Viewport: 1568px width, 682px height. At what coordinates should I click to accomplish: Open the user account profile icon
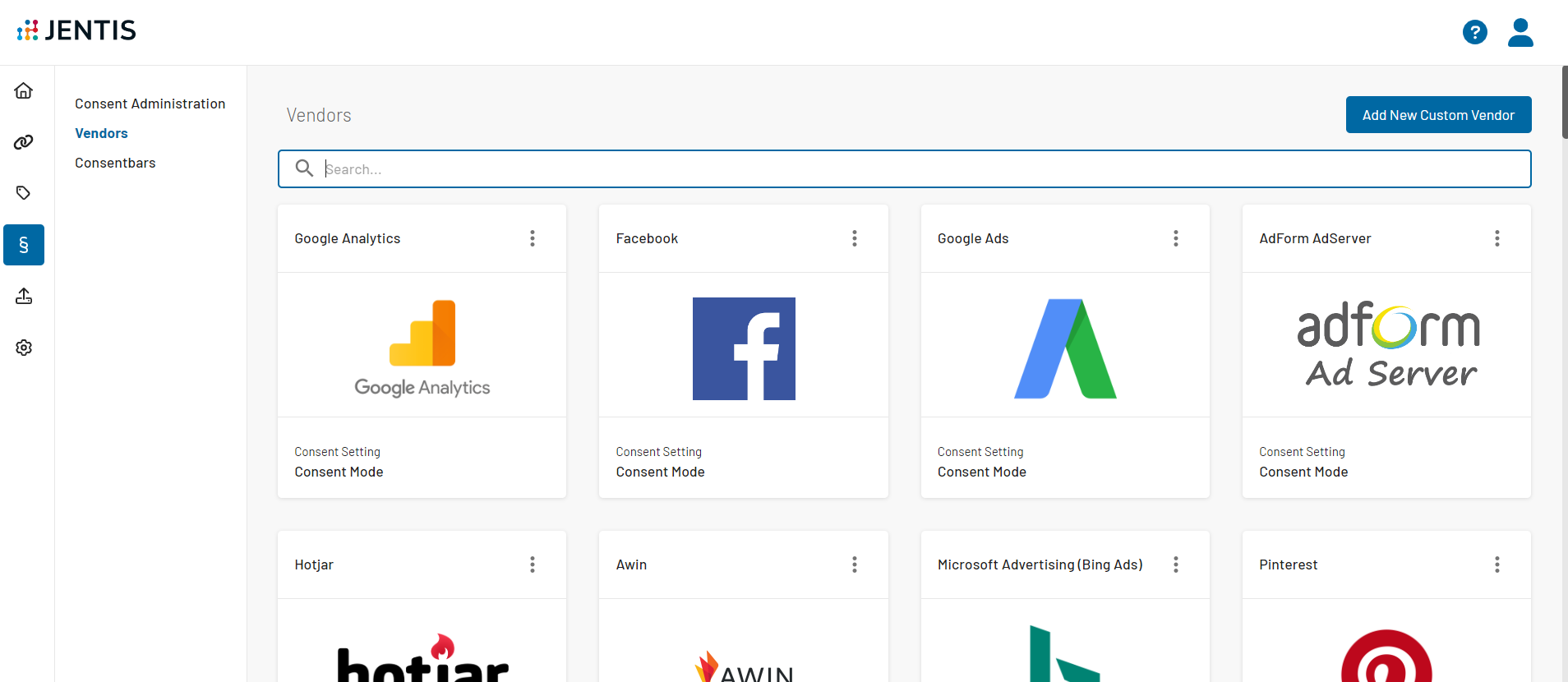point(1520,32)
